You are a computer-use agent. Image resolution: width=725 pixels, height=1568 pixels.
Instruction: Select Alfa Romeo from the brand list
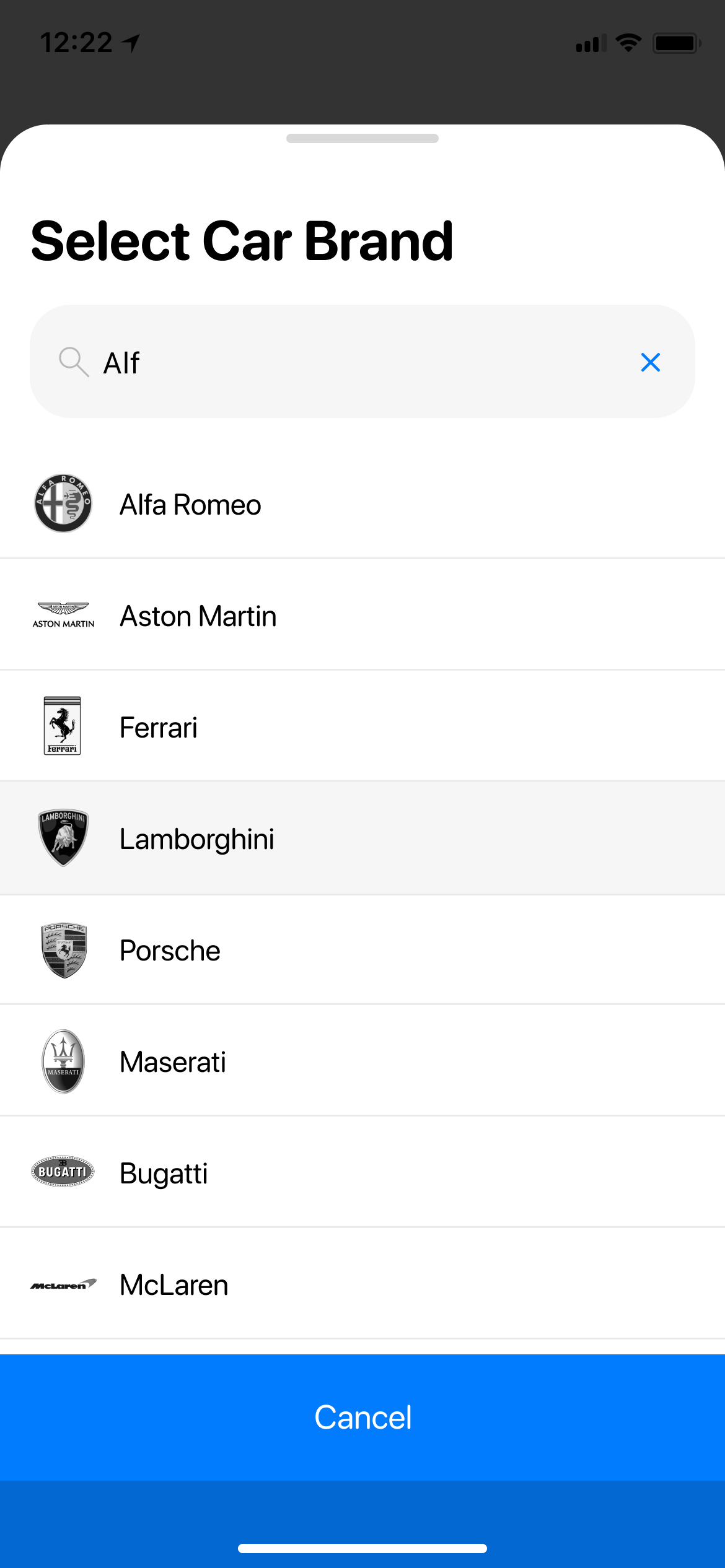(190, 505)
